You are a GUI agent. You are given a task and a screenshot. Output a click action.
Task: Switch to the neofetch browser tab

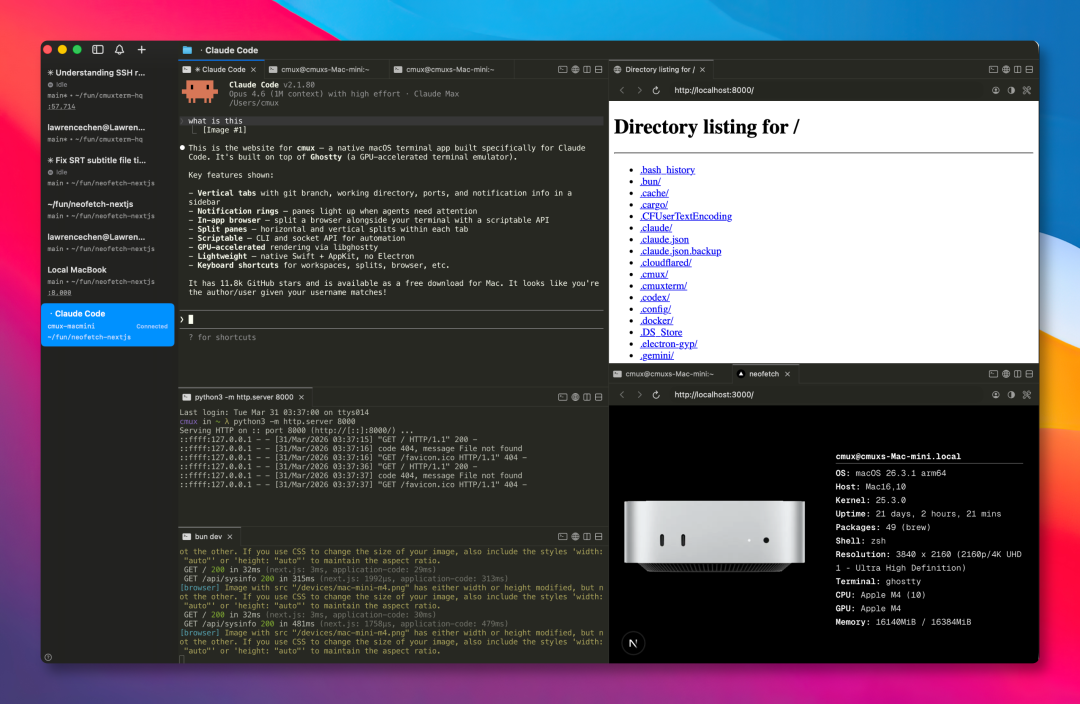(x=764, y=374)
